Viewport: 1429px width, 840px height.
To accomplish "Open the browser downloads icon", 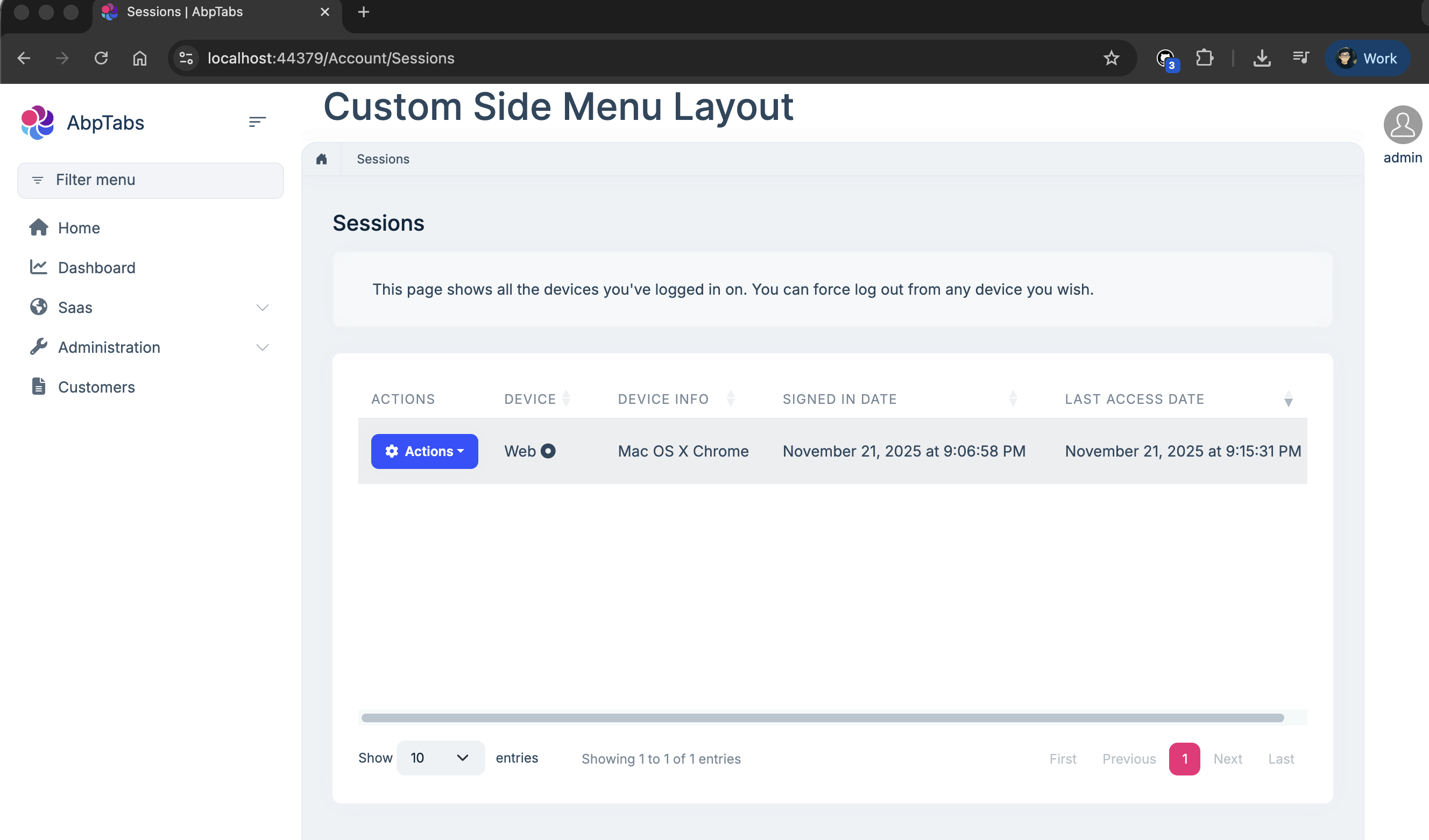I will pyautogui.click(x=1261, y=58).
